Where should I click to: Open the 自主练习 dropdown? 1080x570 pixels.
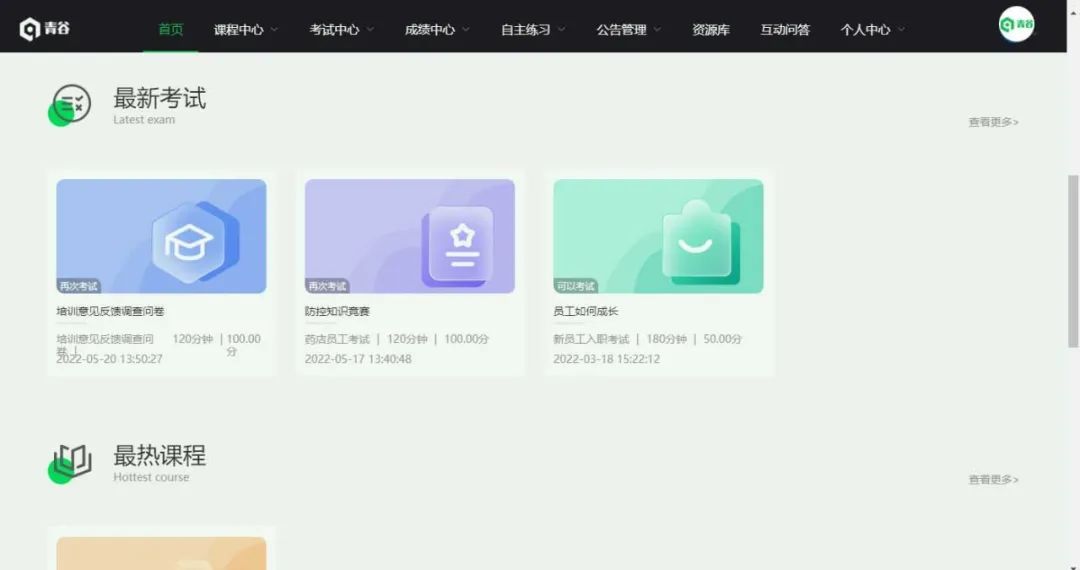pos(533,30)
